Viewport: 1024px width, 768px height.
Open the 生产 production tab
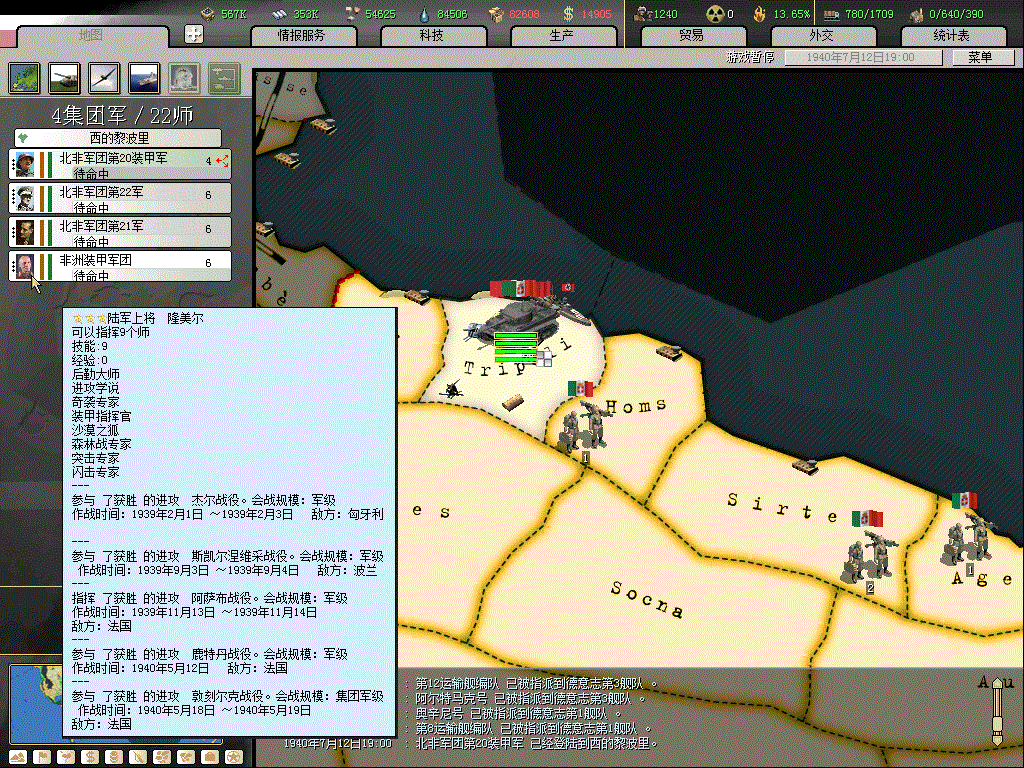561,36
